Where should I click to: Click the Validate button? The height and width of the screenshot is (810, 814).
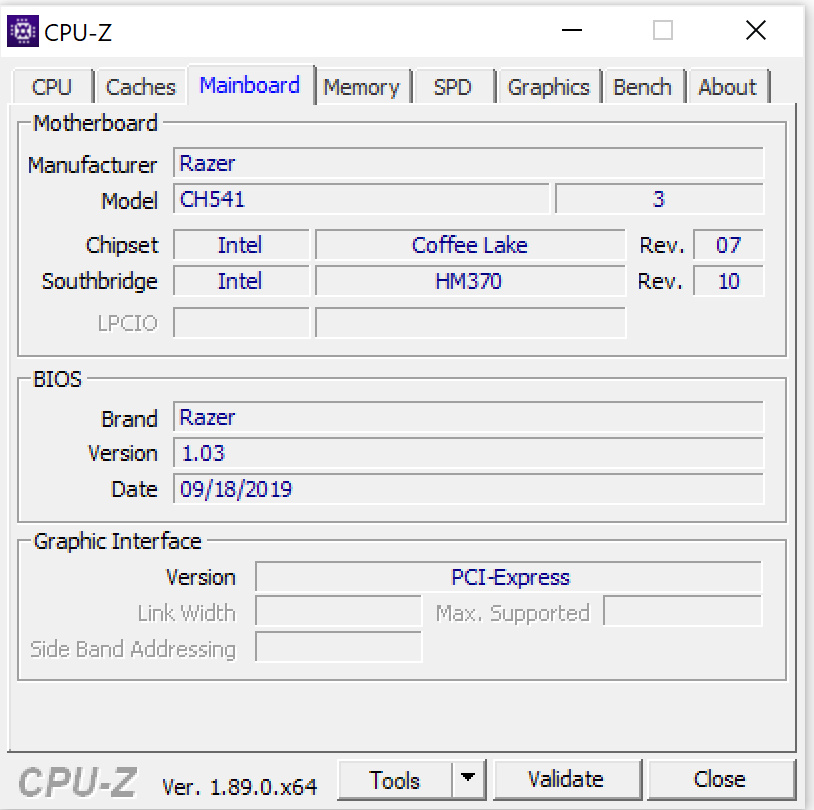[566, 780]
